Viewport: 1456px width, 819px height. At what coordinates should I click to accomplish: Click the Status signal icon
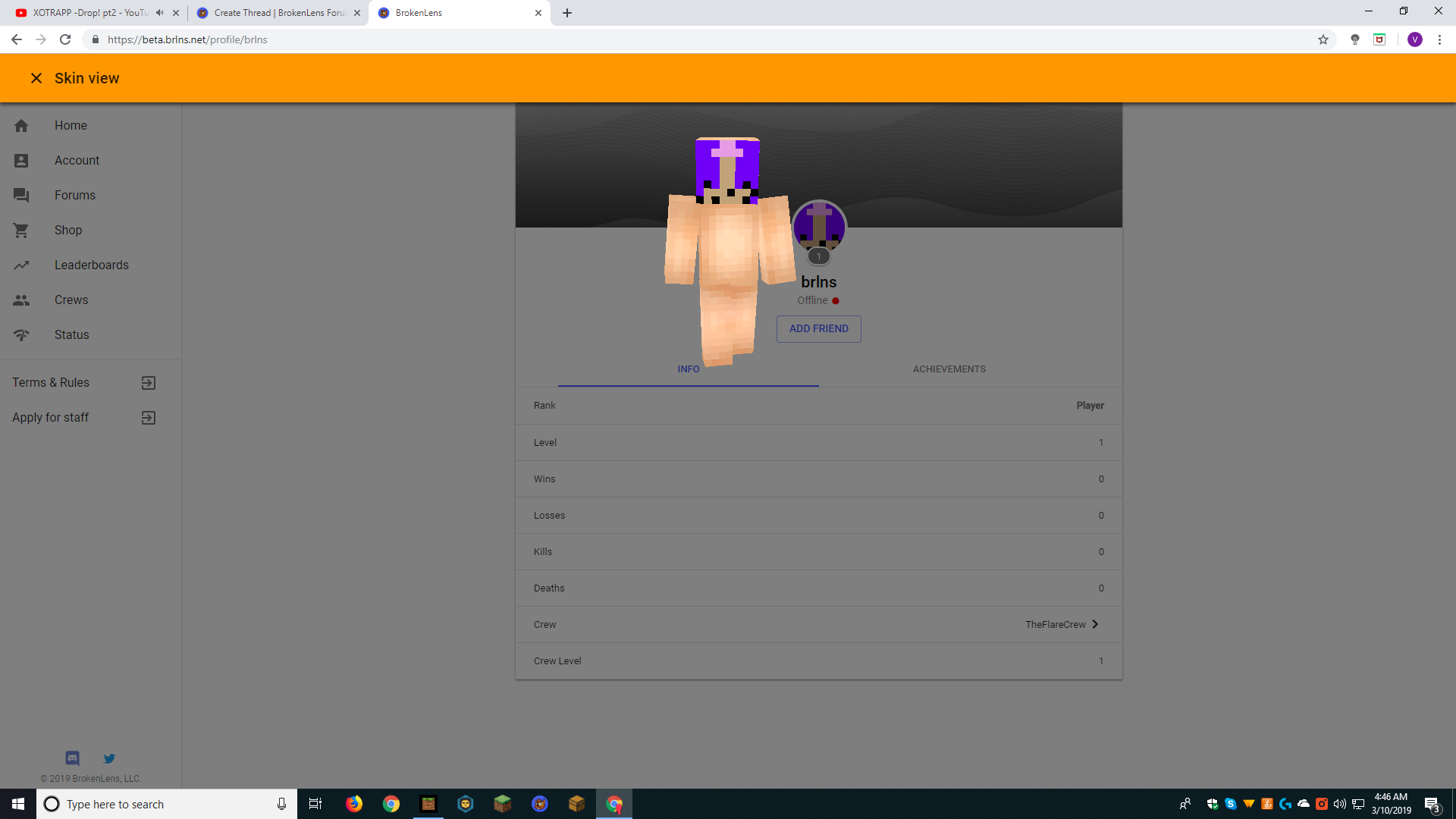pos(21,335)
